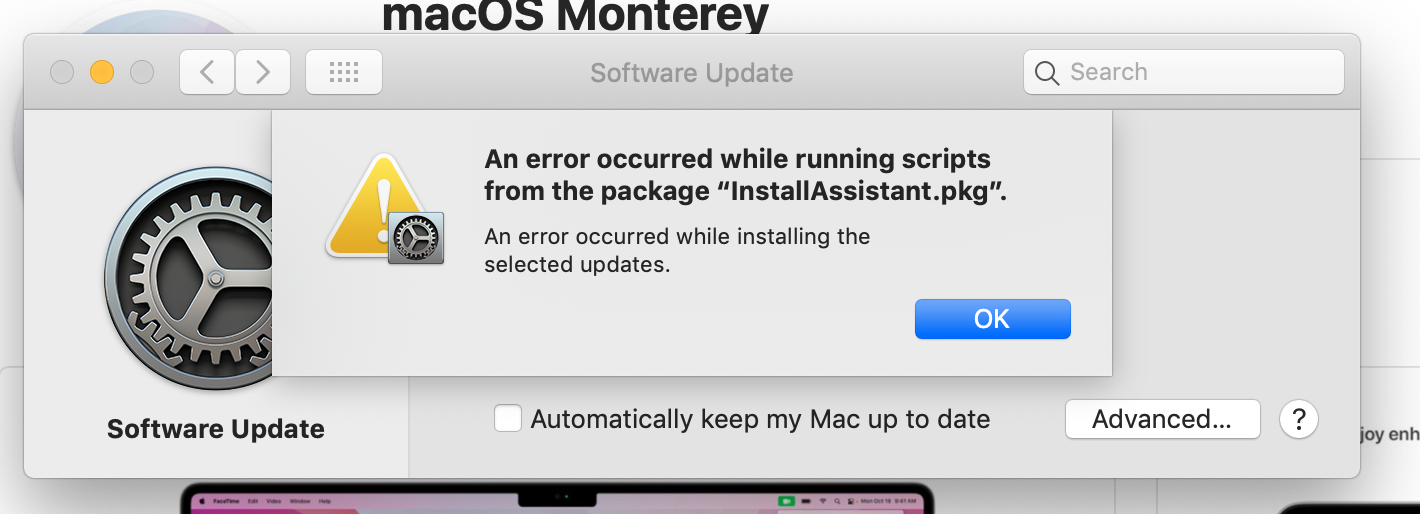1420x514 pixels.
Task: Click the InstallAssistant.pkg error message text
Action: [x=745, y=175]
